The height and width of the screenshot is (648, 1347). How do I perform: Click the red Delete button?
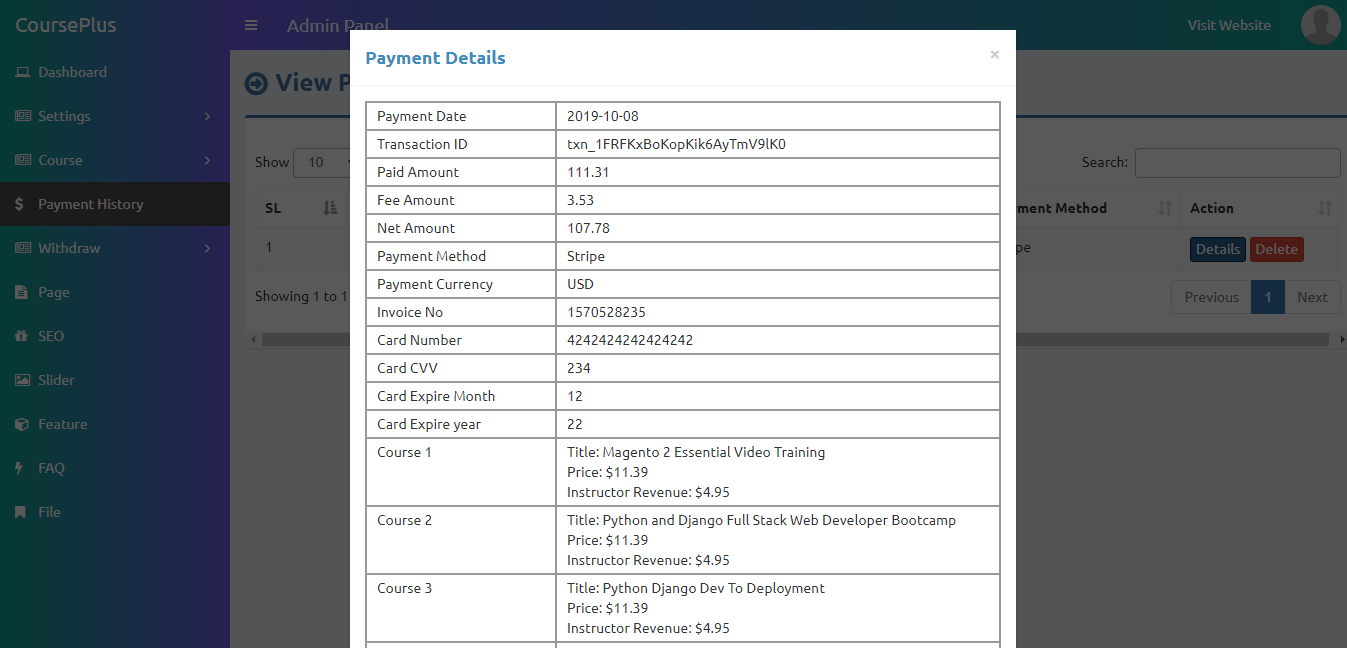(x=1276, y=249)
